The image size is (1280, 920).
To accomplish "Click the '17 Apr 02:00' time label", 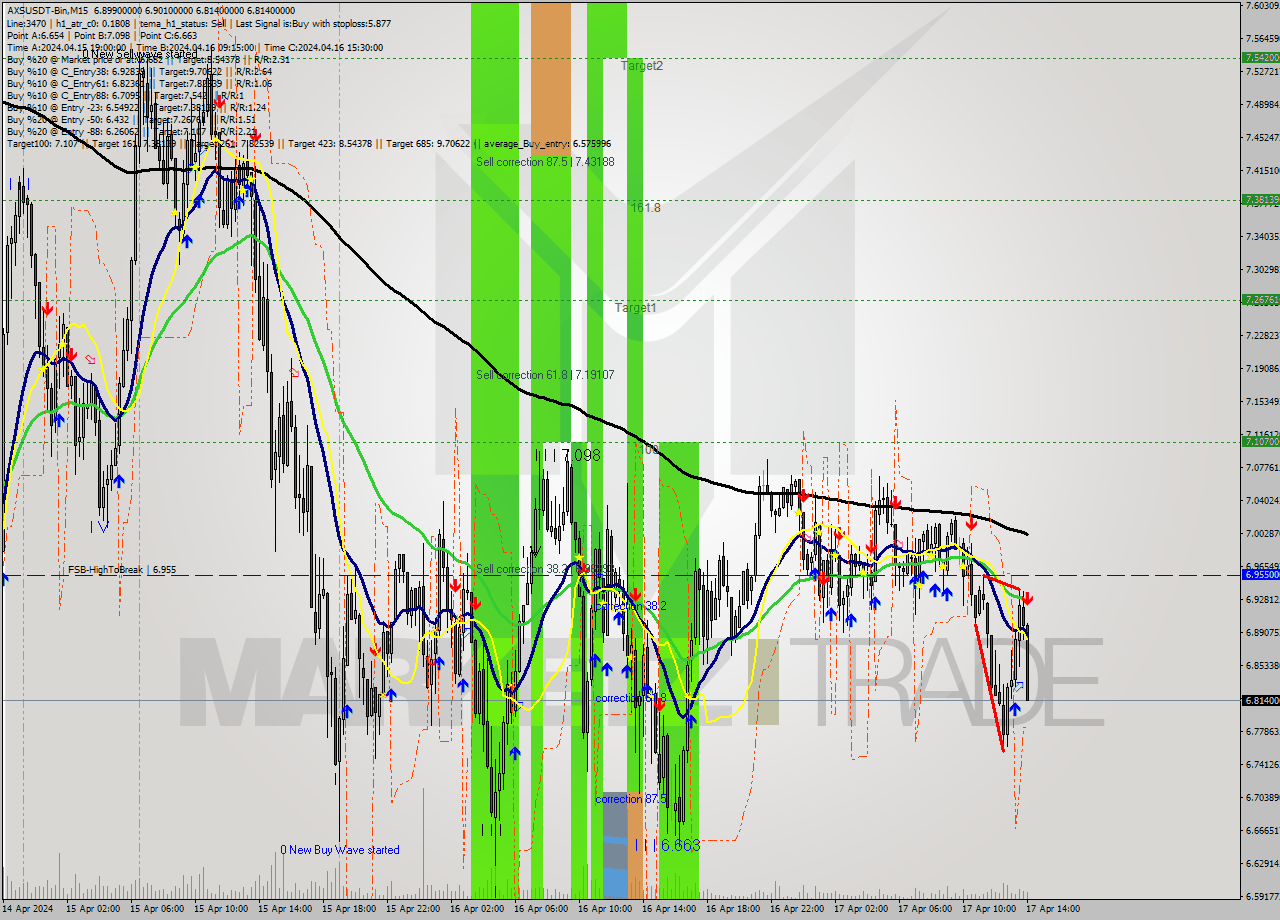I will coord(861,909).
